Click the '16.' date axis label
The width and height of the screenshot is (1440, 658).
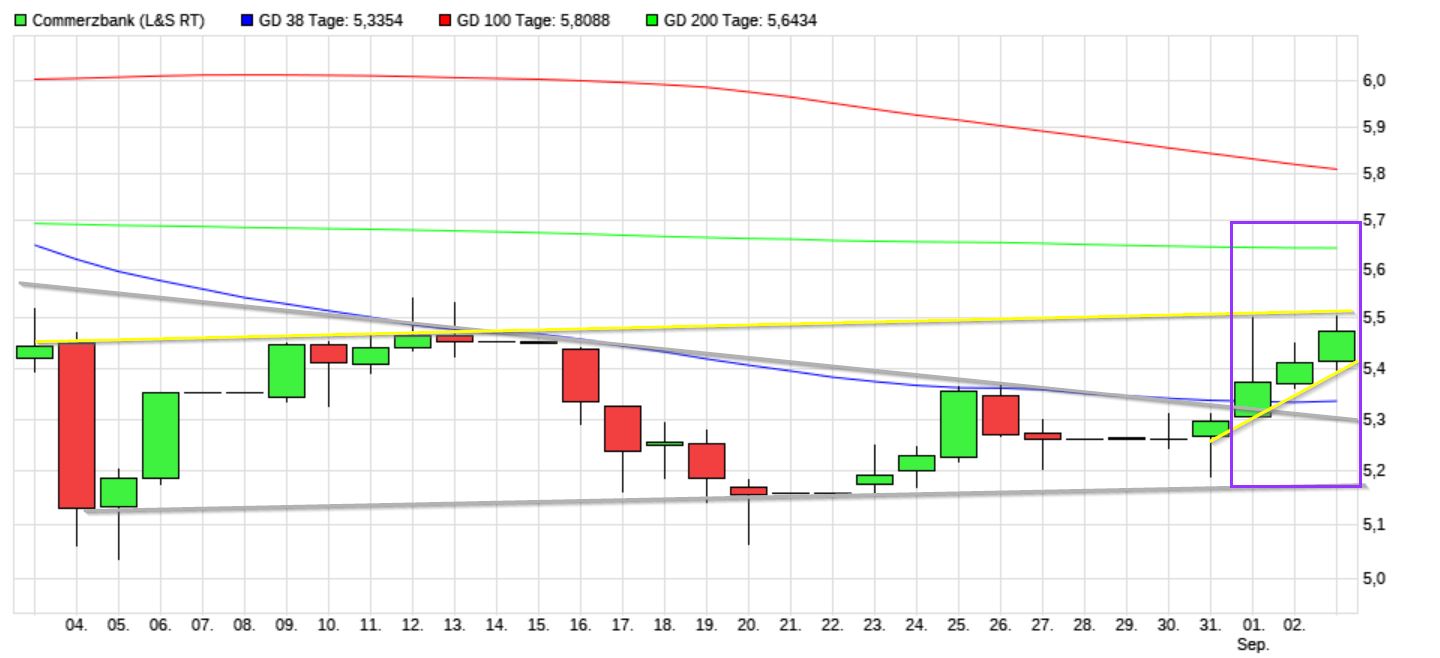[x=580, y=626]
